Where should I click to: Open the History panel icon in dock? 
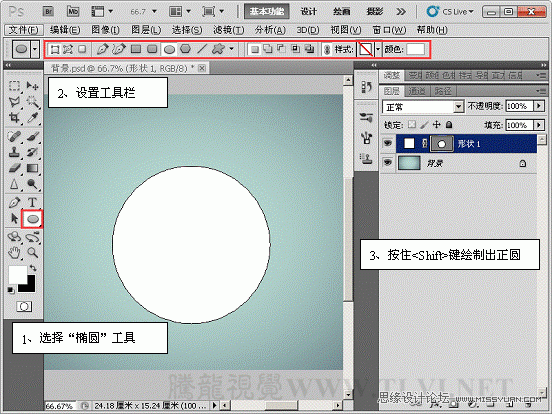point(366,87)
